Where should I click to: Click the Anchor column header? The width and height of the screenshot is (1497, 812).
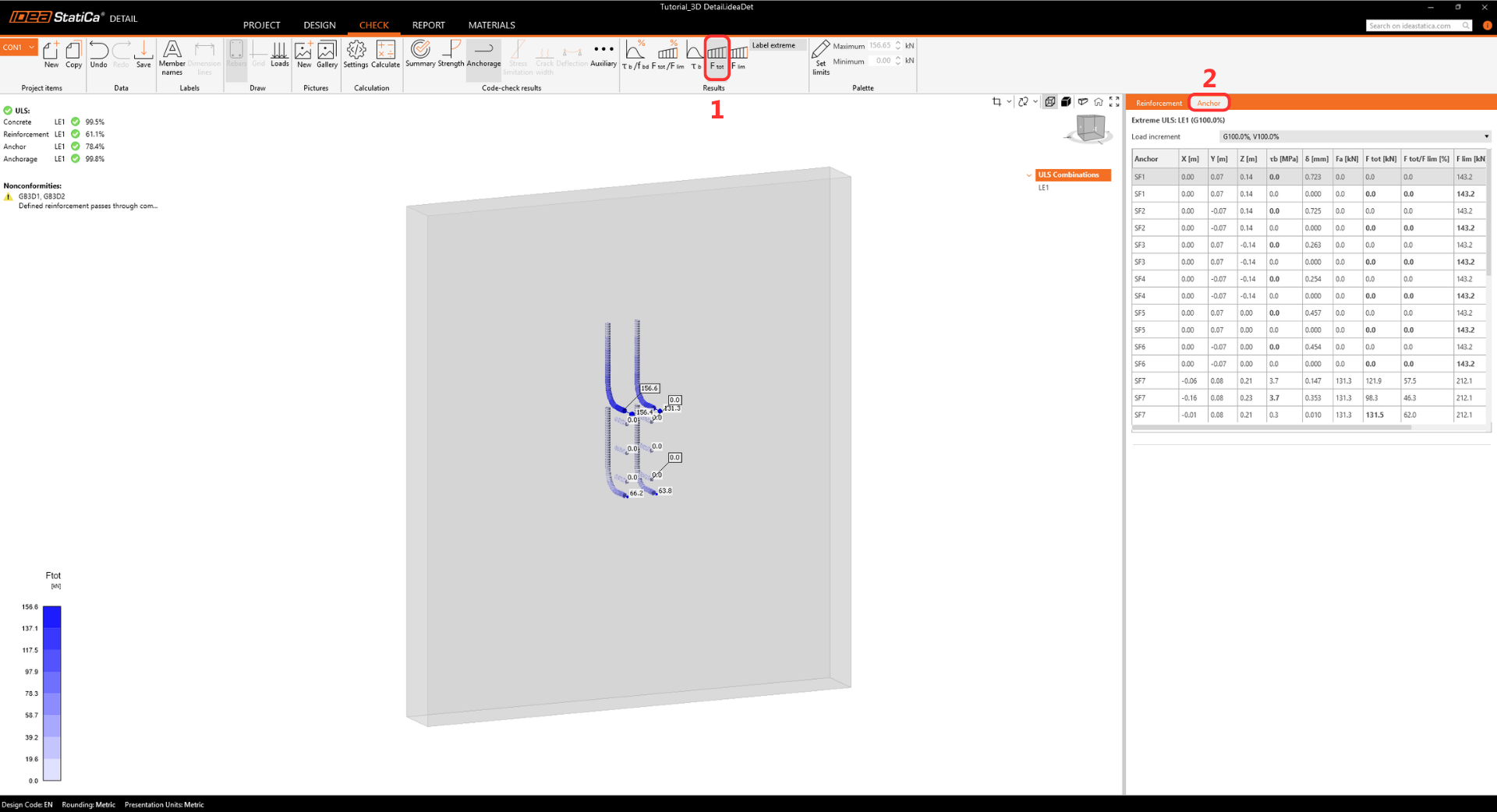click(x=1155, y=159)
